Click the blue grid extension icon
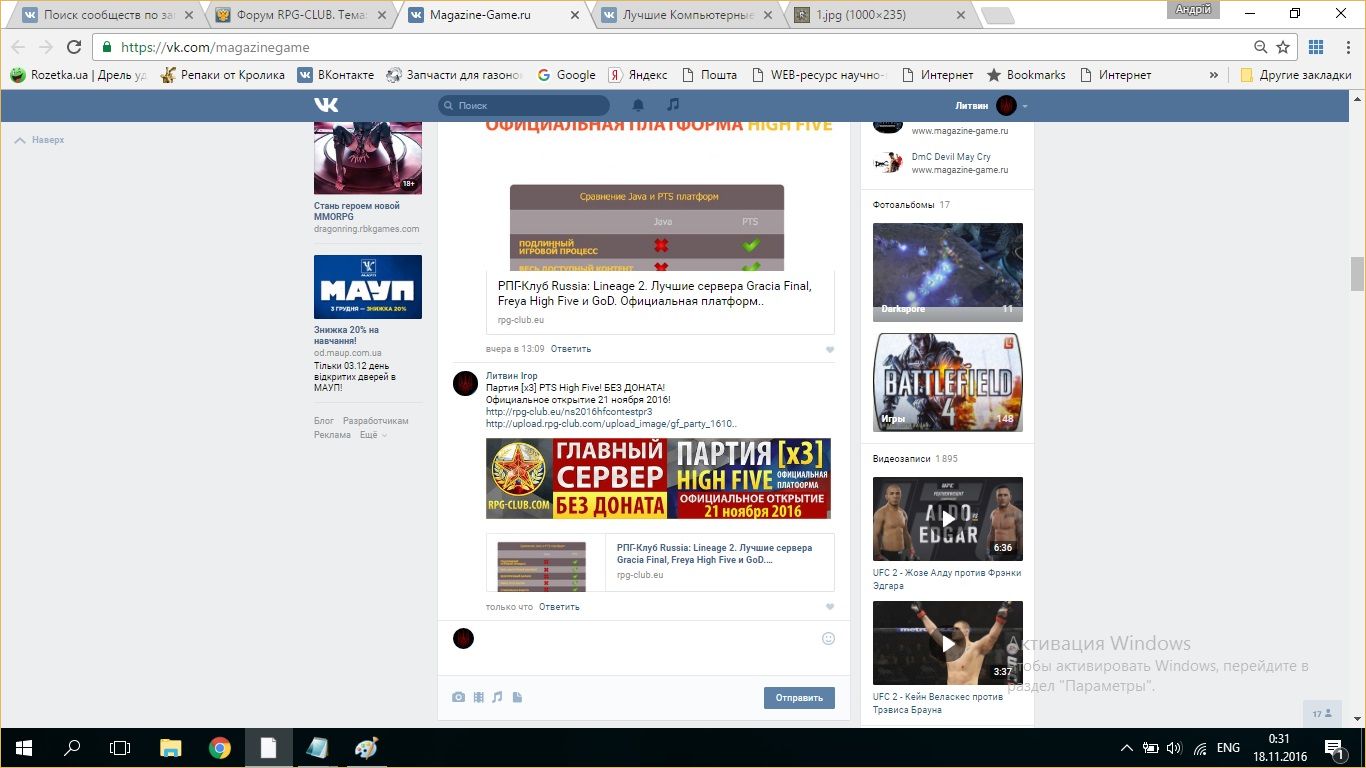1366x768 pixels. point(1316,47)
